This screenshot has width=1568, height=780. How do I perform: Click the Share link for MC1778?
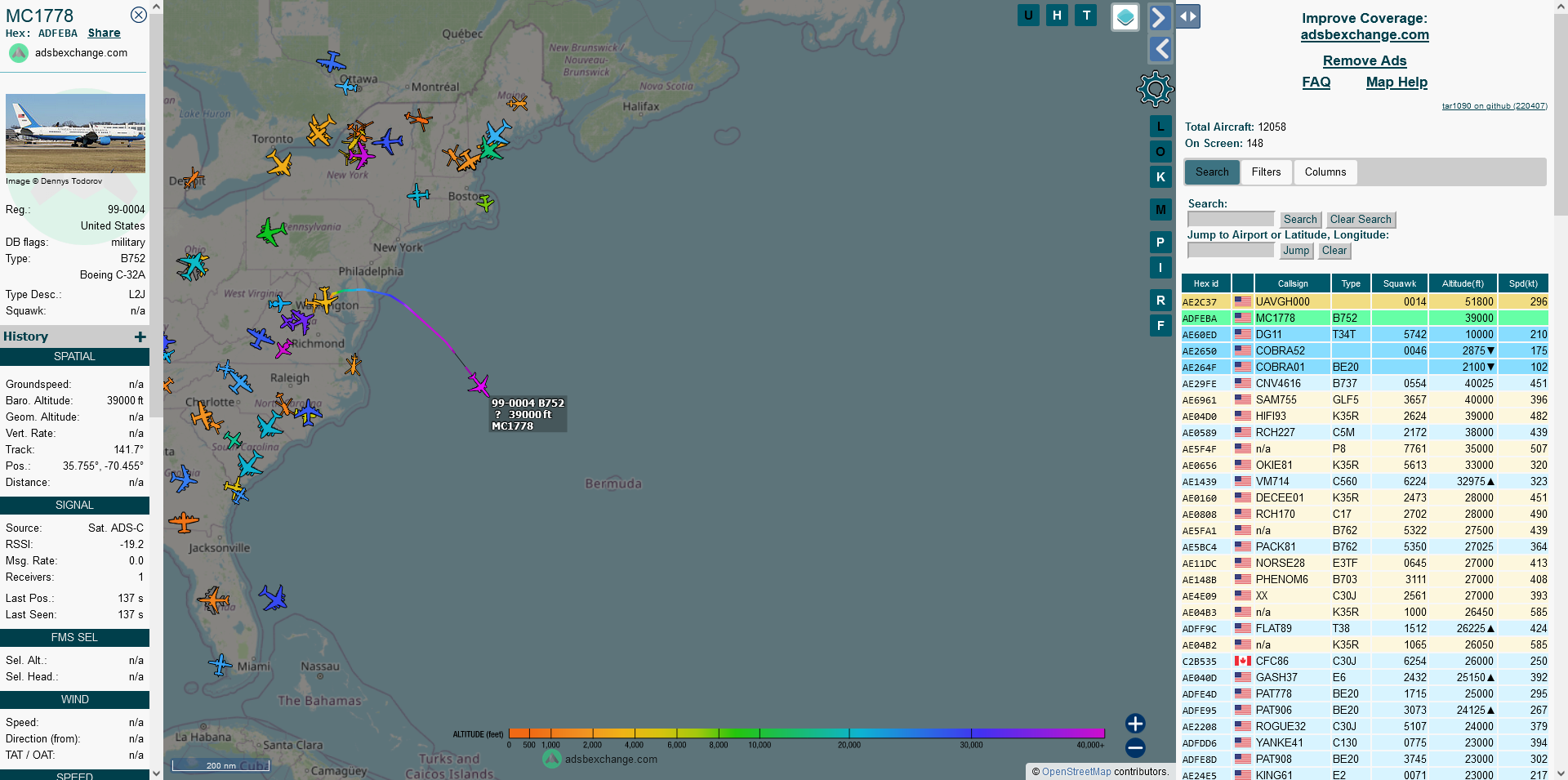click(x=104, y=33)
